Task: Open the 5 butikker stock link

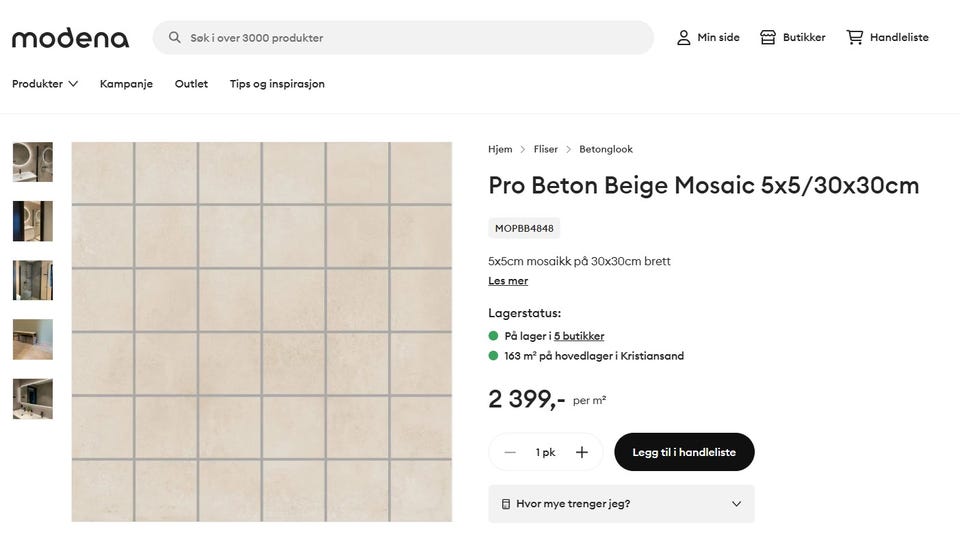Action: [579, 336]
